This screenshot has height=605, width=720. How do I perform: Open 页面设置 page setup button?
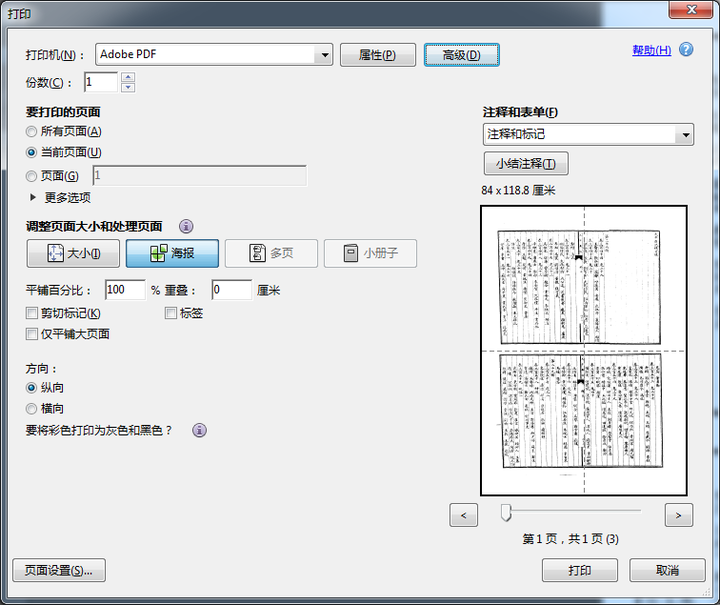[x=59, y=570]
